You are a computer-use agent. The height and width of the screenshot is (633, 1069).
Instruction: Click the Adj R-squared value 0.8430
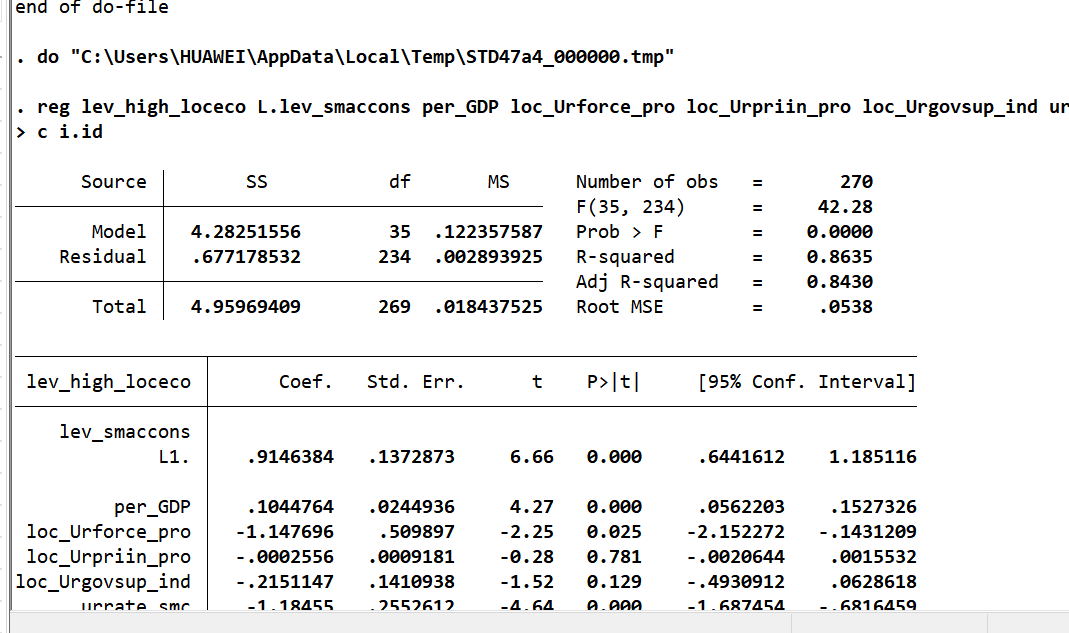839,282
